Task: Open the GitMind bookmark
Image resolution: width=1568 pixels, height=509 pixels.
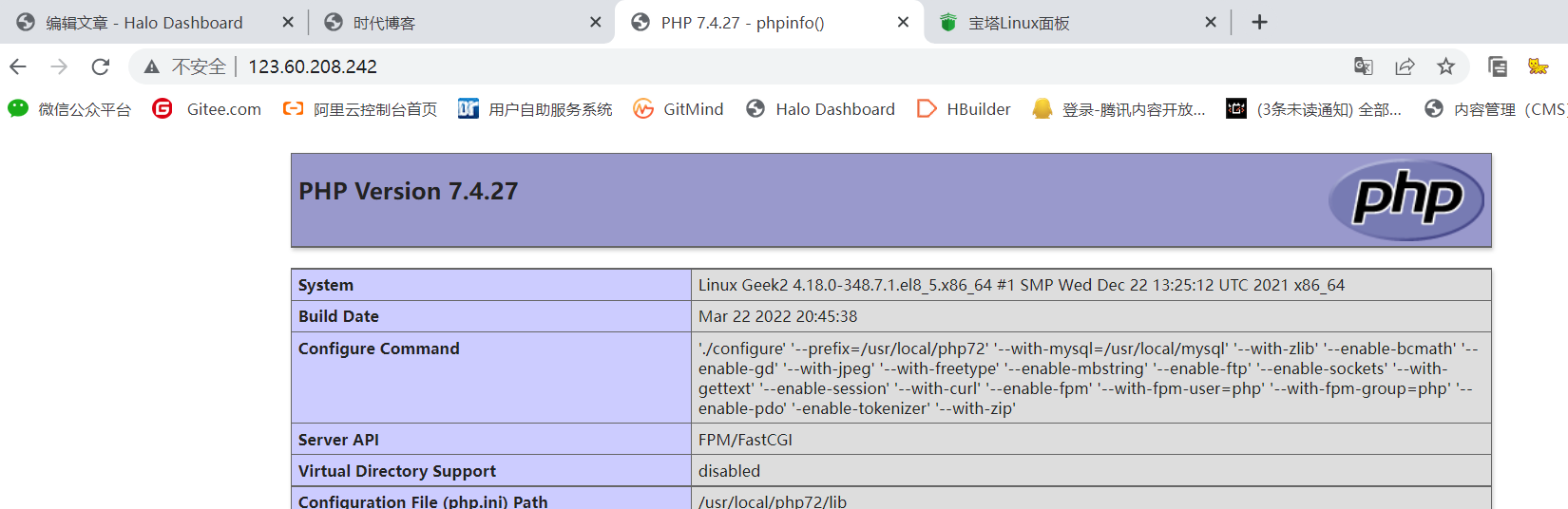Action: pos(679,109)
